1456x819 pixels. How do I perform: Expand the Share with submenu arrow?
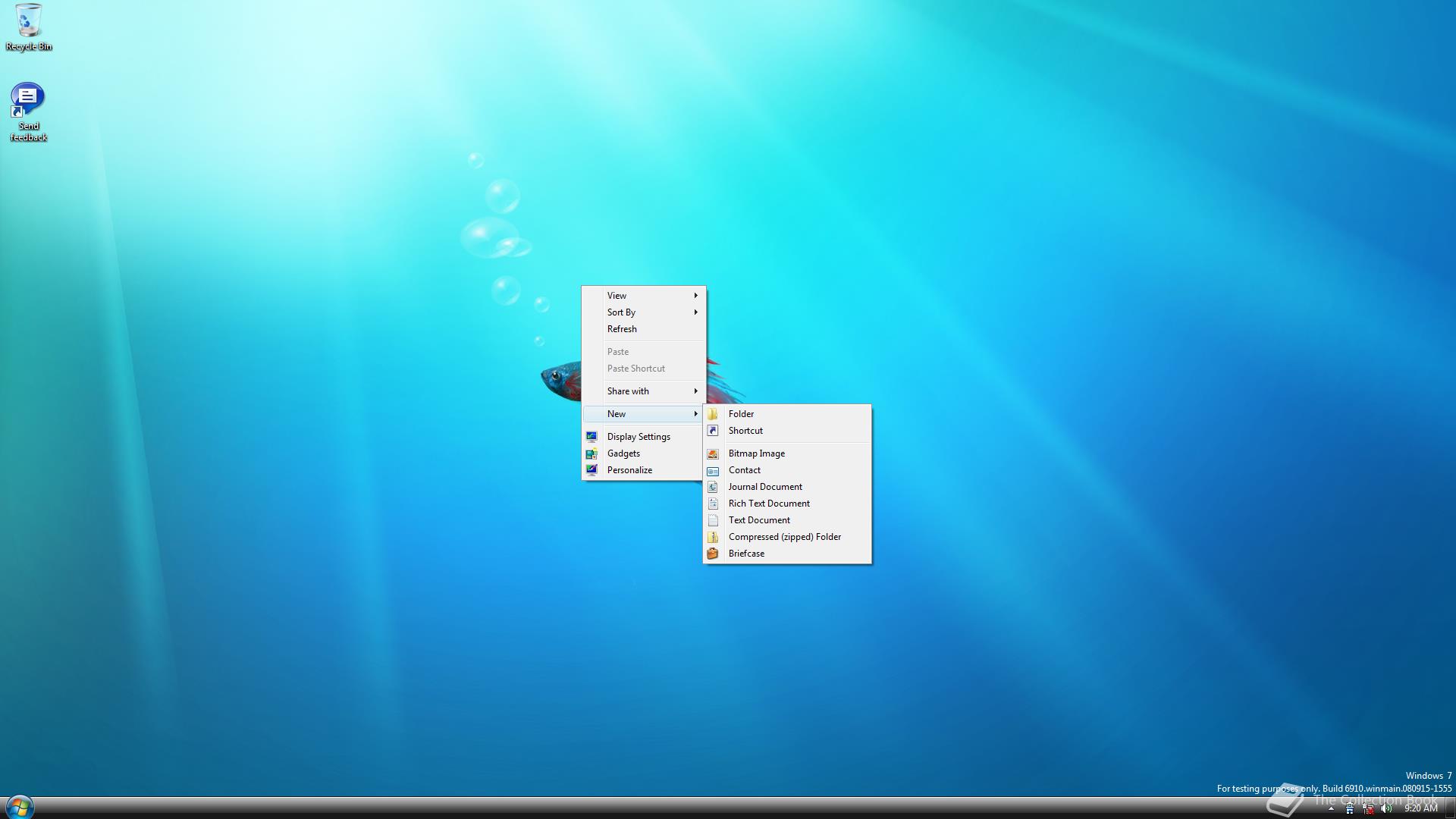coord(695,391)
